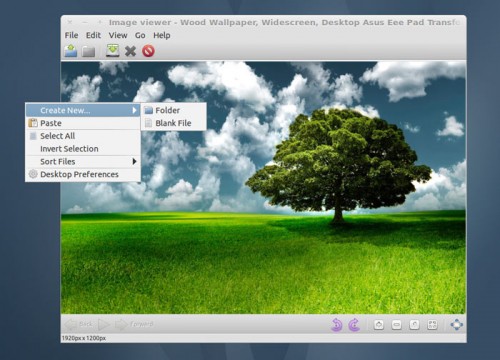Open the File menu

(71, 35)
